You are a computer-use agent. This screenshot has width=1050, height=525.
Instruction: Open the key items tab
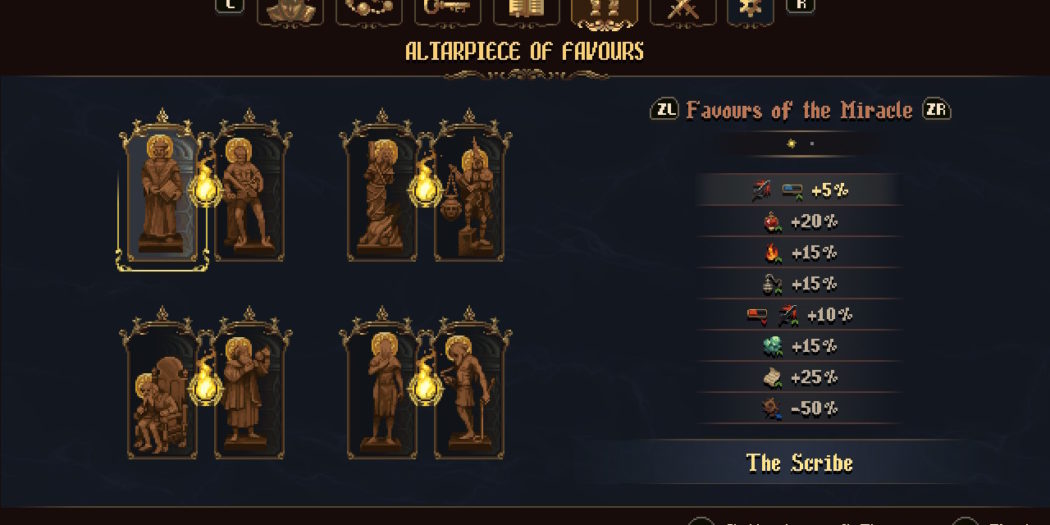(448, 11)
